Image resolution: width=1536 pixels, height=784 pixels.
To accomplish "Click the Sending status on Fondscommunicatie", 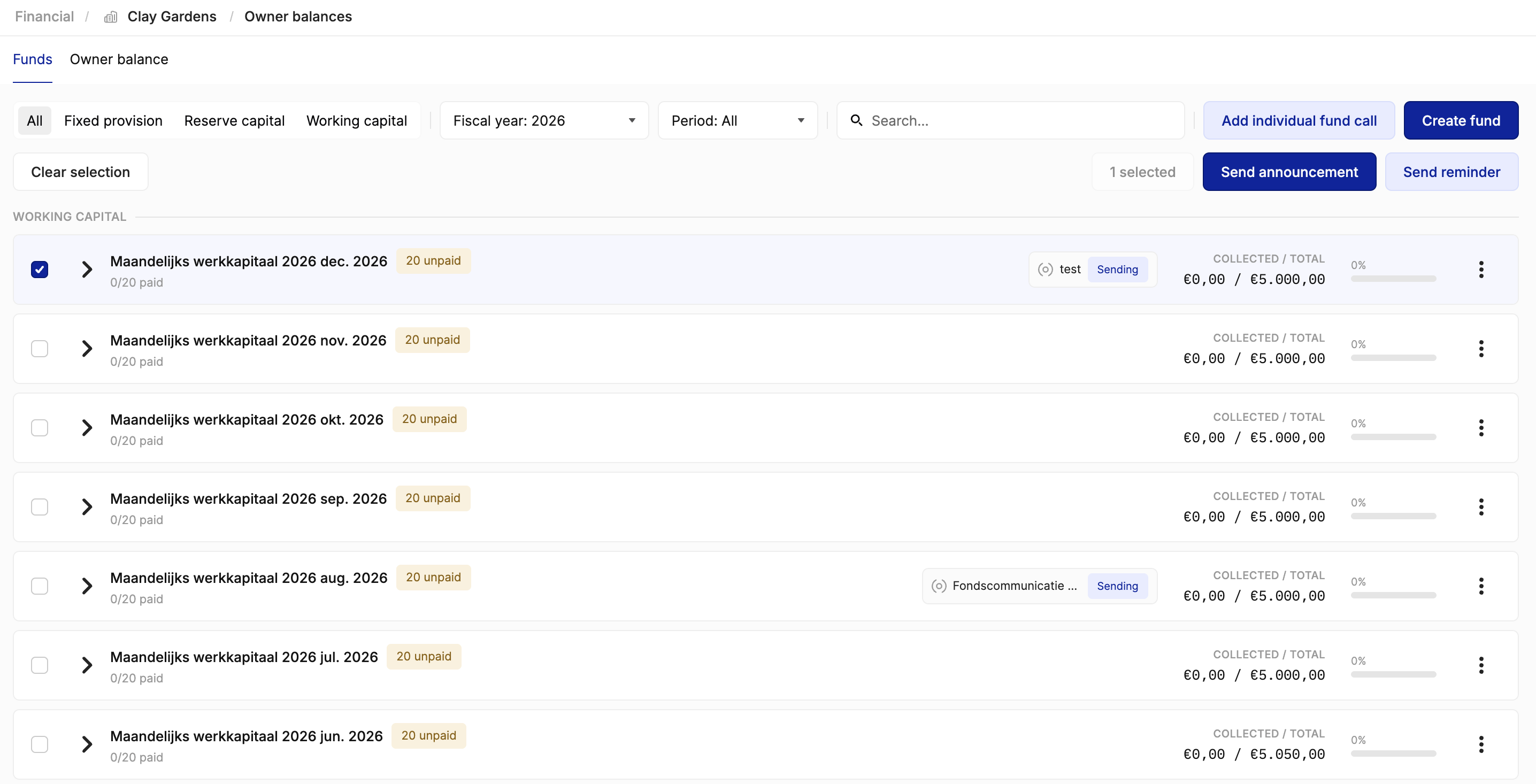I will [x=1117, y=586].
